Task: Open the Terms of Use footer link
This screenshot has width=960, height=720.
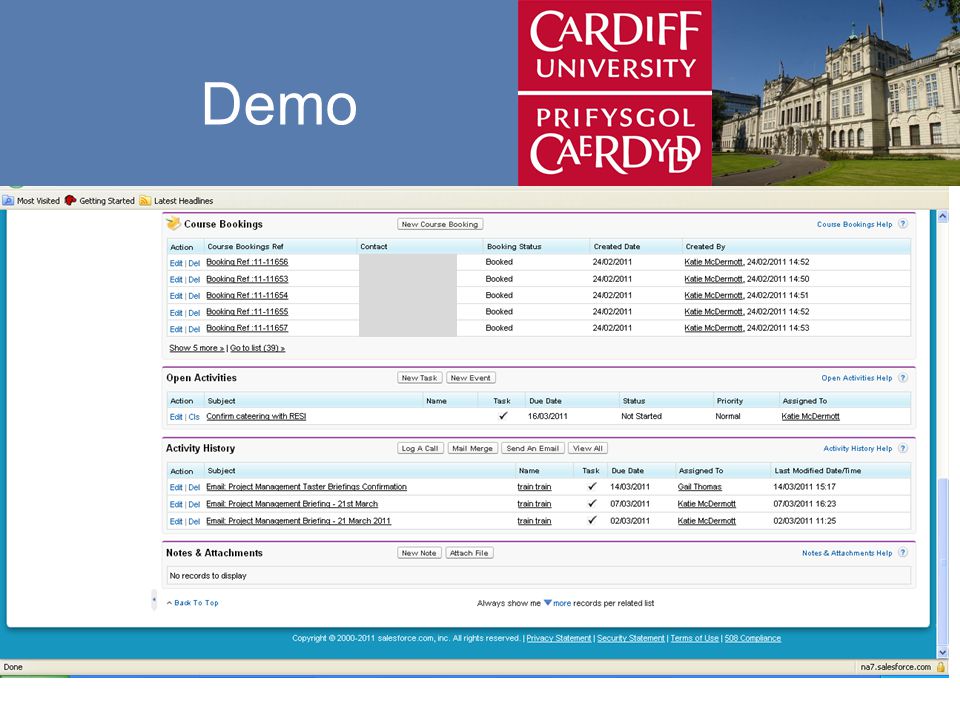Action: [x=694, y=638]
